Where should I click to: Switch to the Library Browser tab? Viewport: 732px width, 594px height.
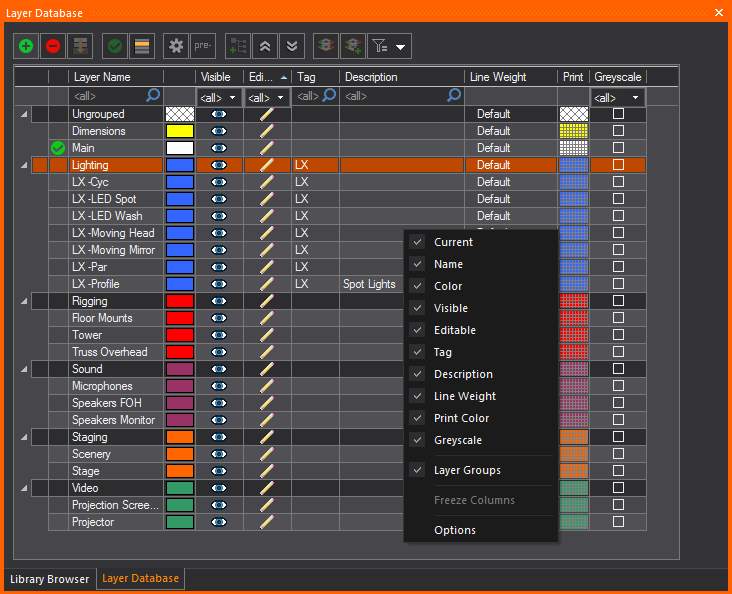pos(49,579)
